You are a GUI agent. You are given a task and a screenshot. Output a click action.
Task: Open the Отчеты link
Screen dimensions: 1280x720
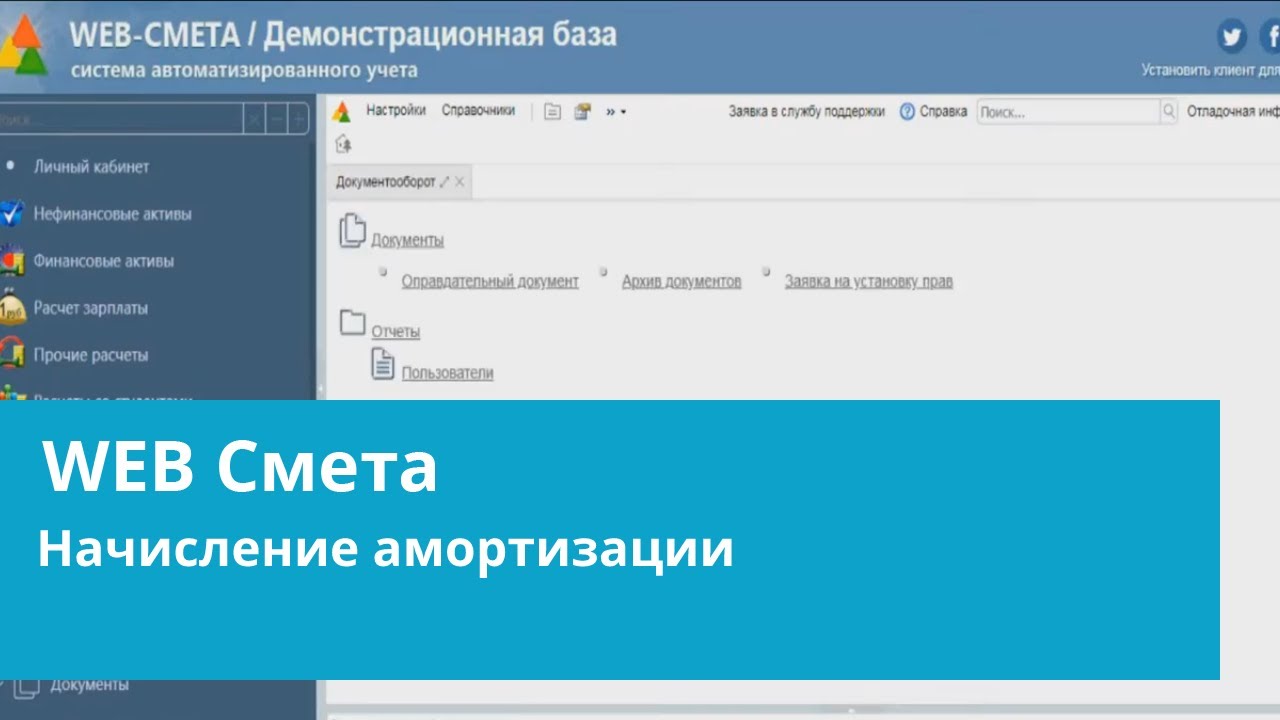[395, 331]
